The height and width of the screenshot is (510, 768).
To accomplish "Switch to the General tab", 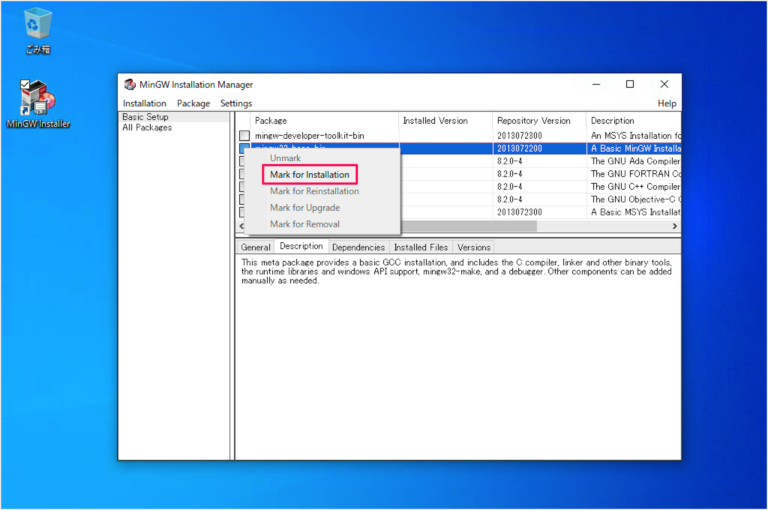I will pos(255,247).
